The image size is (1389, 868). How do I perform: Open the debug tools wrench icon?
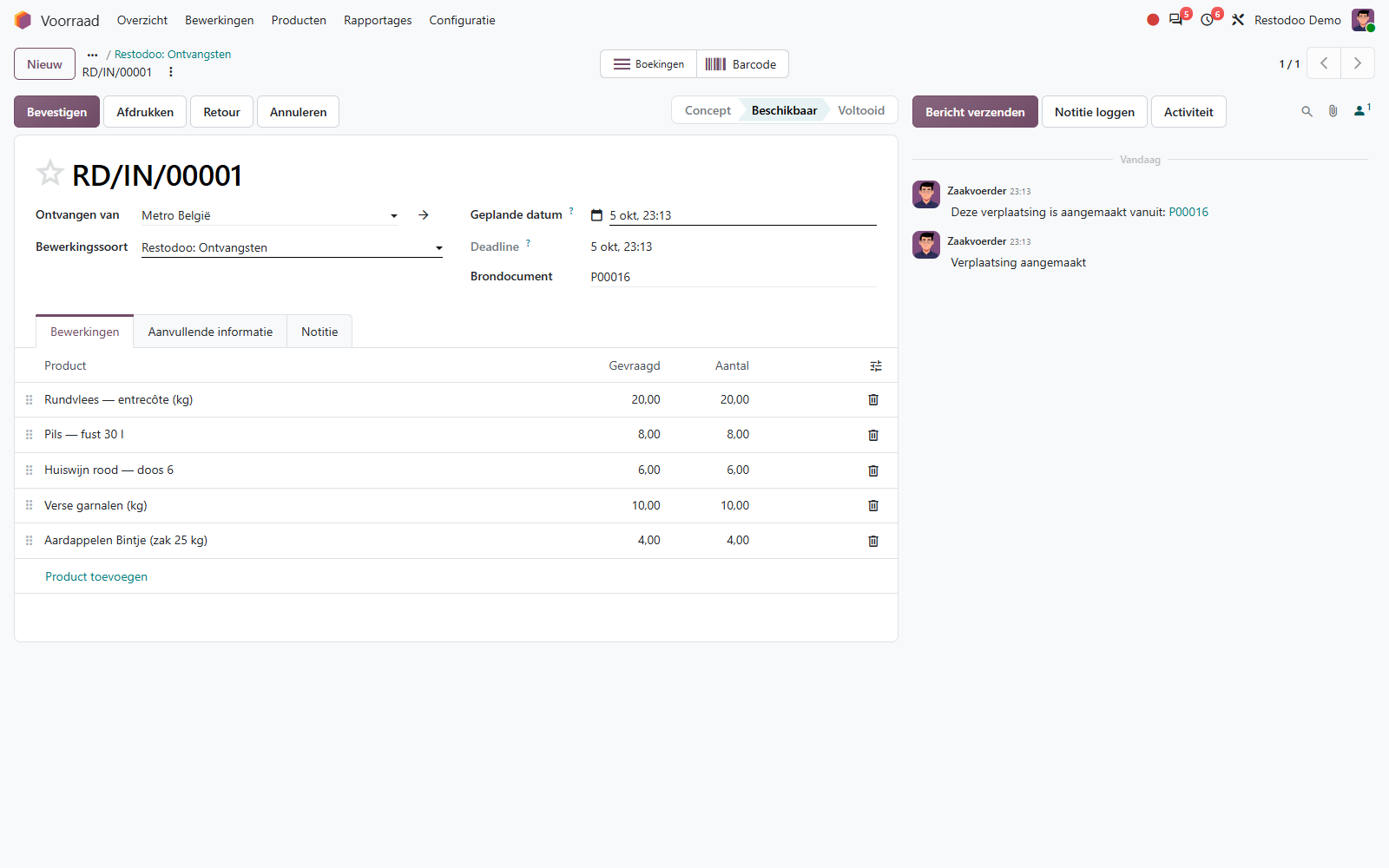(1238, 20)
